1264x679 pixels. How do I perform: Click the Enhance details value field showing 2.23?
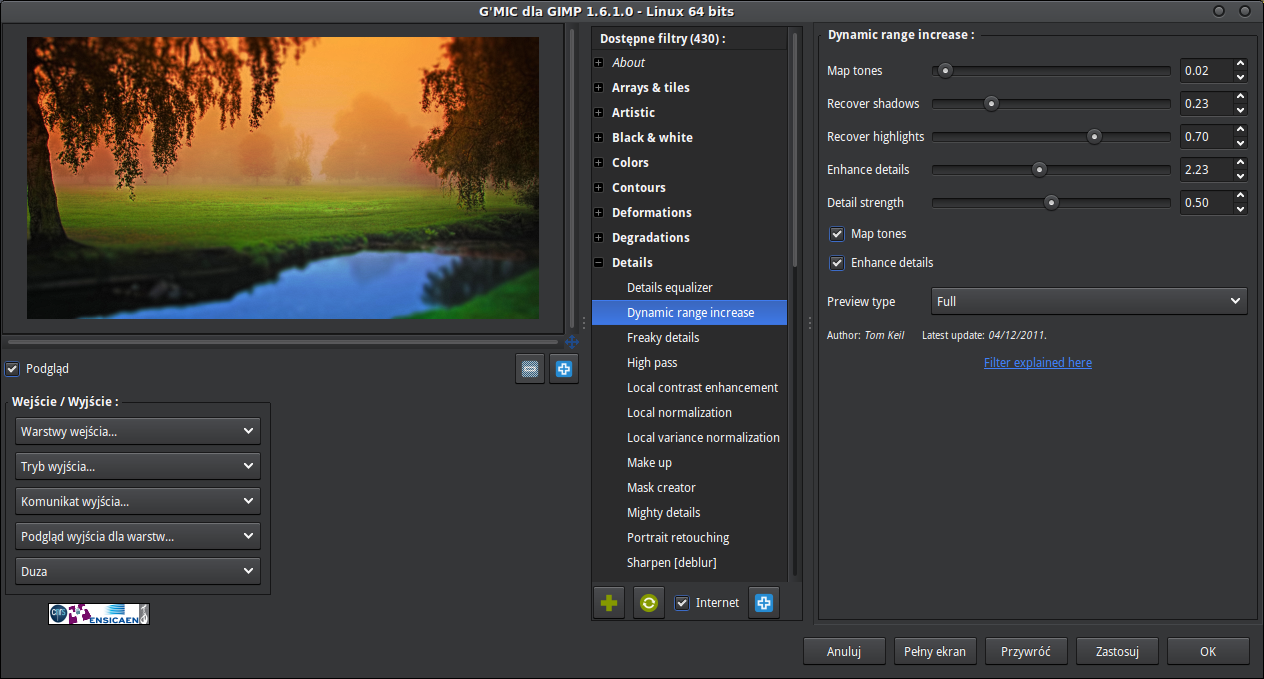[1206, 170]
